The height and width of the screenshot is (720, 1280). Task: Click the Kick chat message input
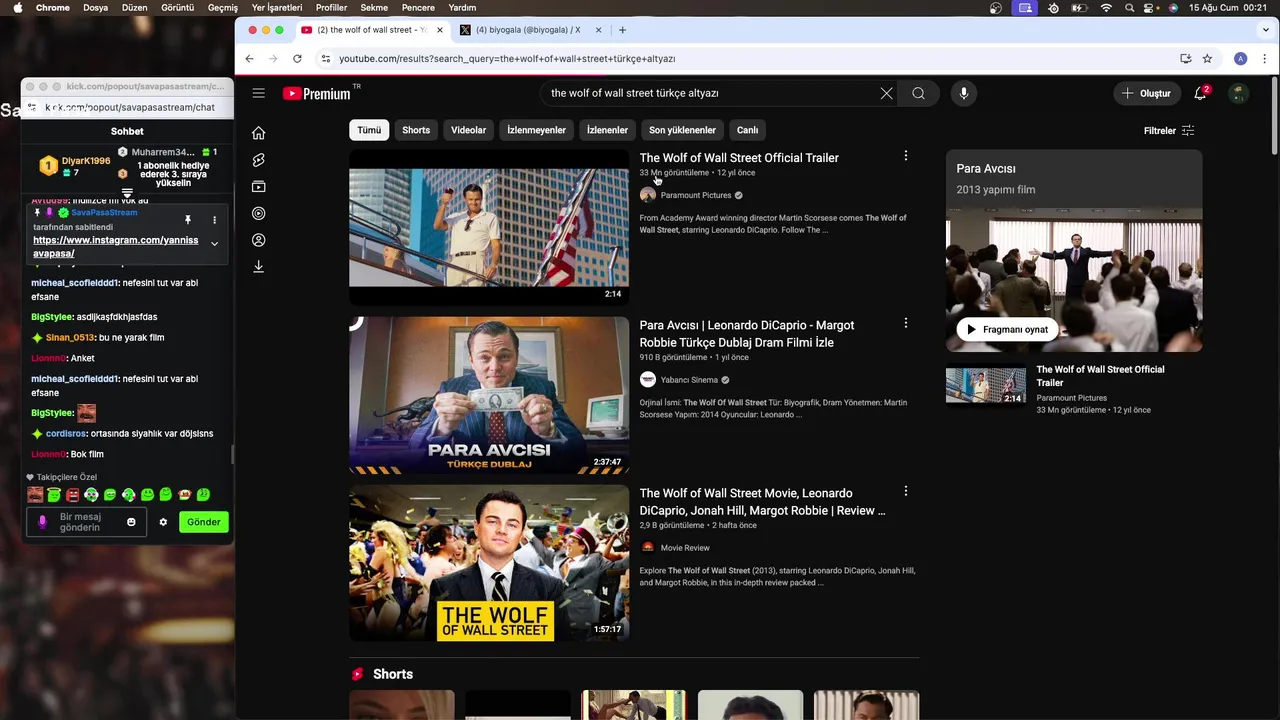point(87,522)
